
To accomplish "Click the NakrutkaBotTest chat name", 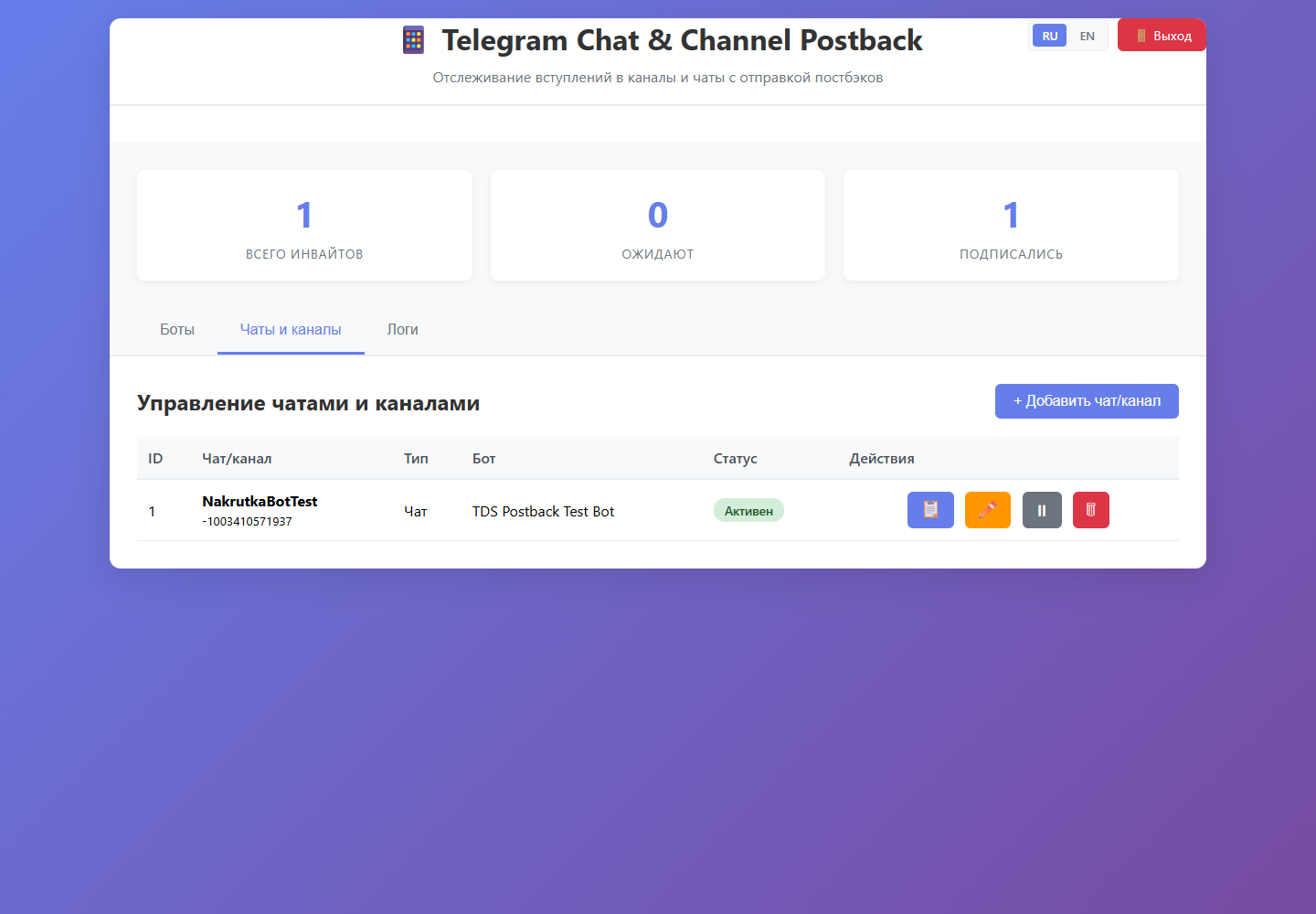I will coord(260,502).
